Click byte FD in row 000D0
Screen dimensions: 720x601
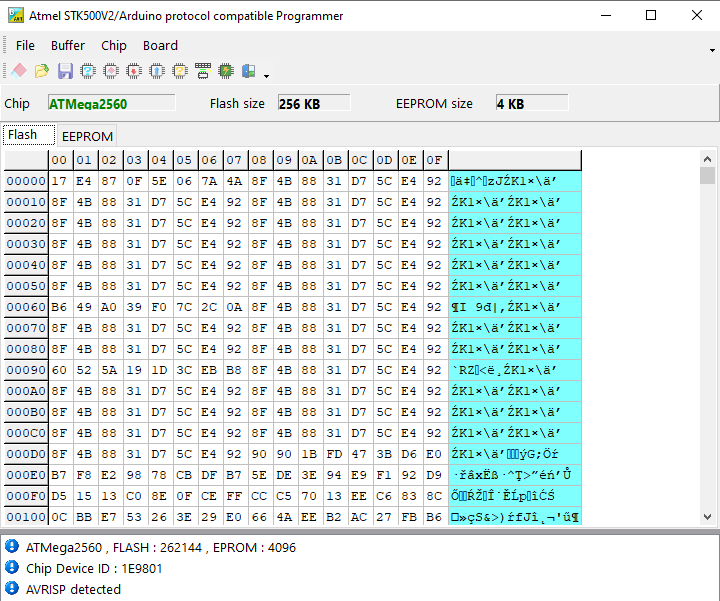[x=335, y=454]
